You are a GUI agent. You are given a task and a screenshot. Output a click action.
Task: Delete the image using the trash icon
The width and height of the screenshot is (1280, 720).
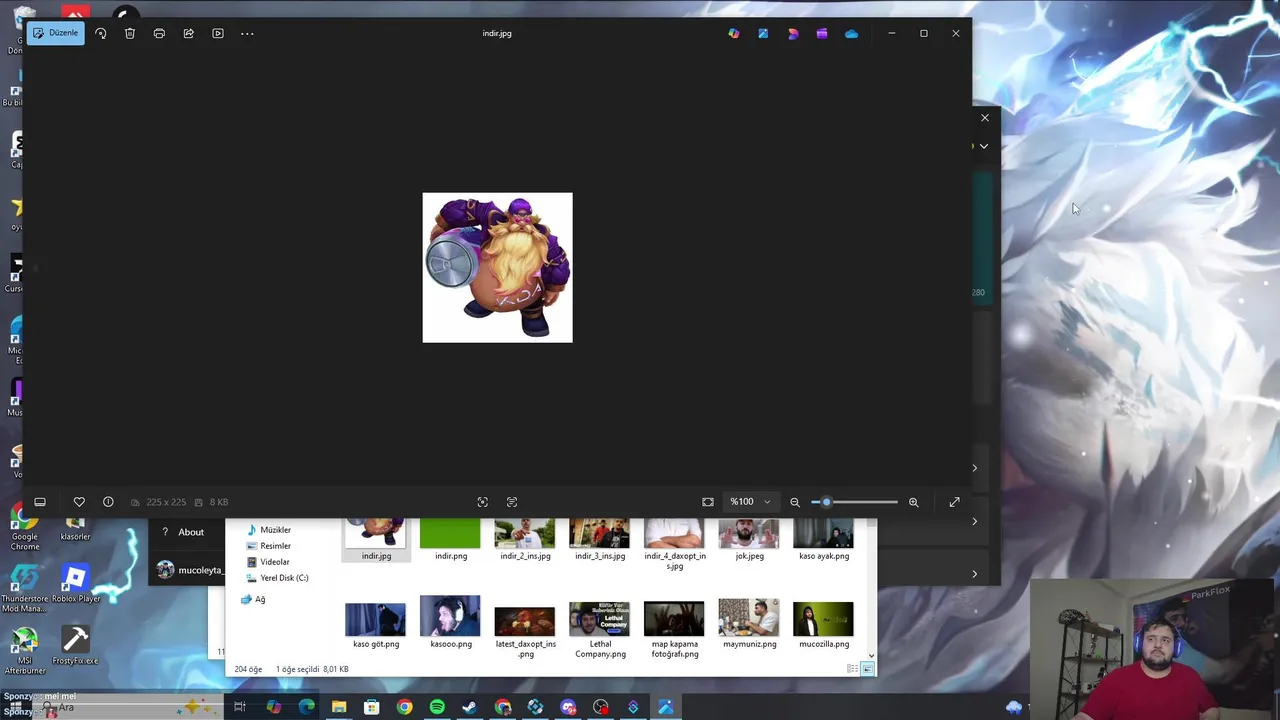pyautogui.click(x=130, y=33)
